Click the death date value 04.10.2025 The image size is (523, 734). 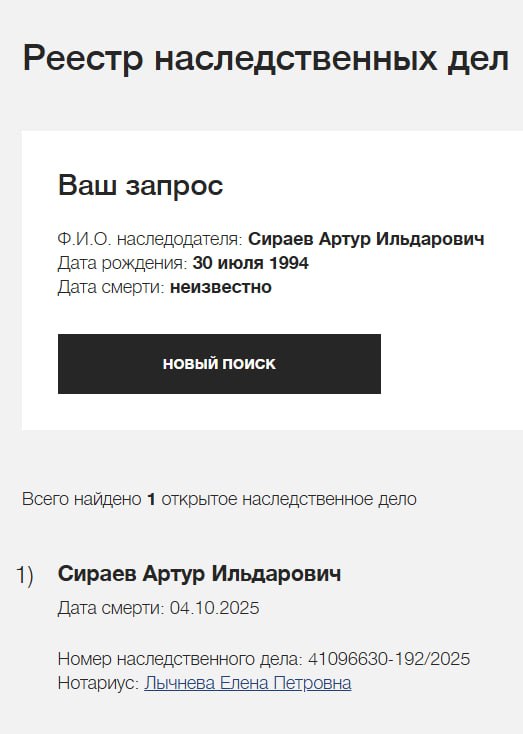tap(214, 608)
